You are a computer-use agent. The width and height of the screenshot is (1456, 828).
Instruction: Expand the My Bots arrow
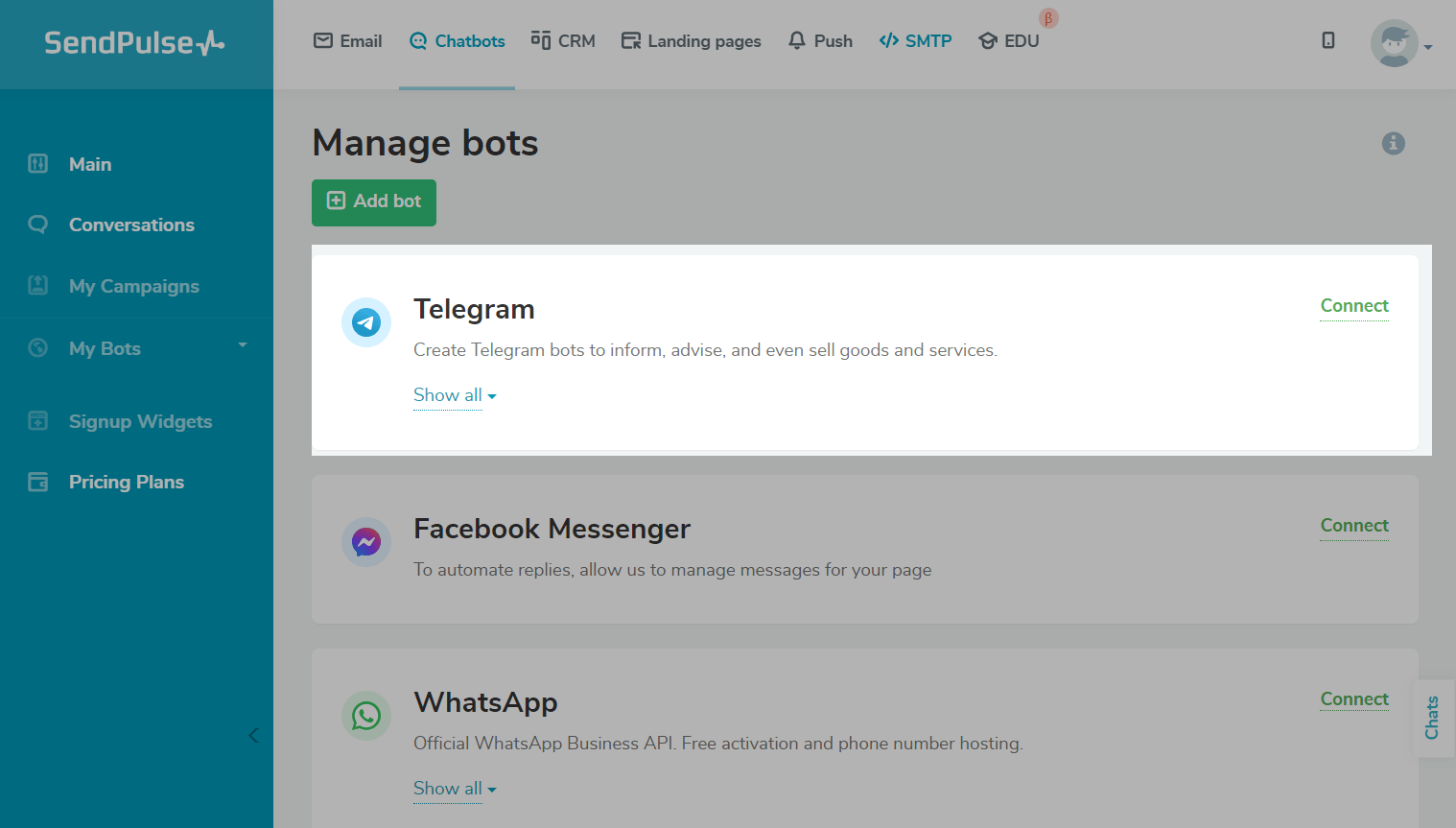[243, 345]
